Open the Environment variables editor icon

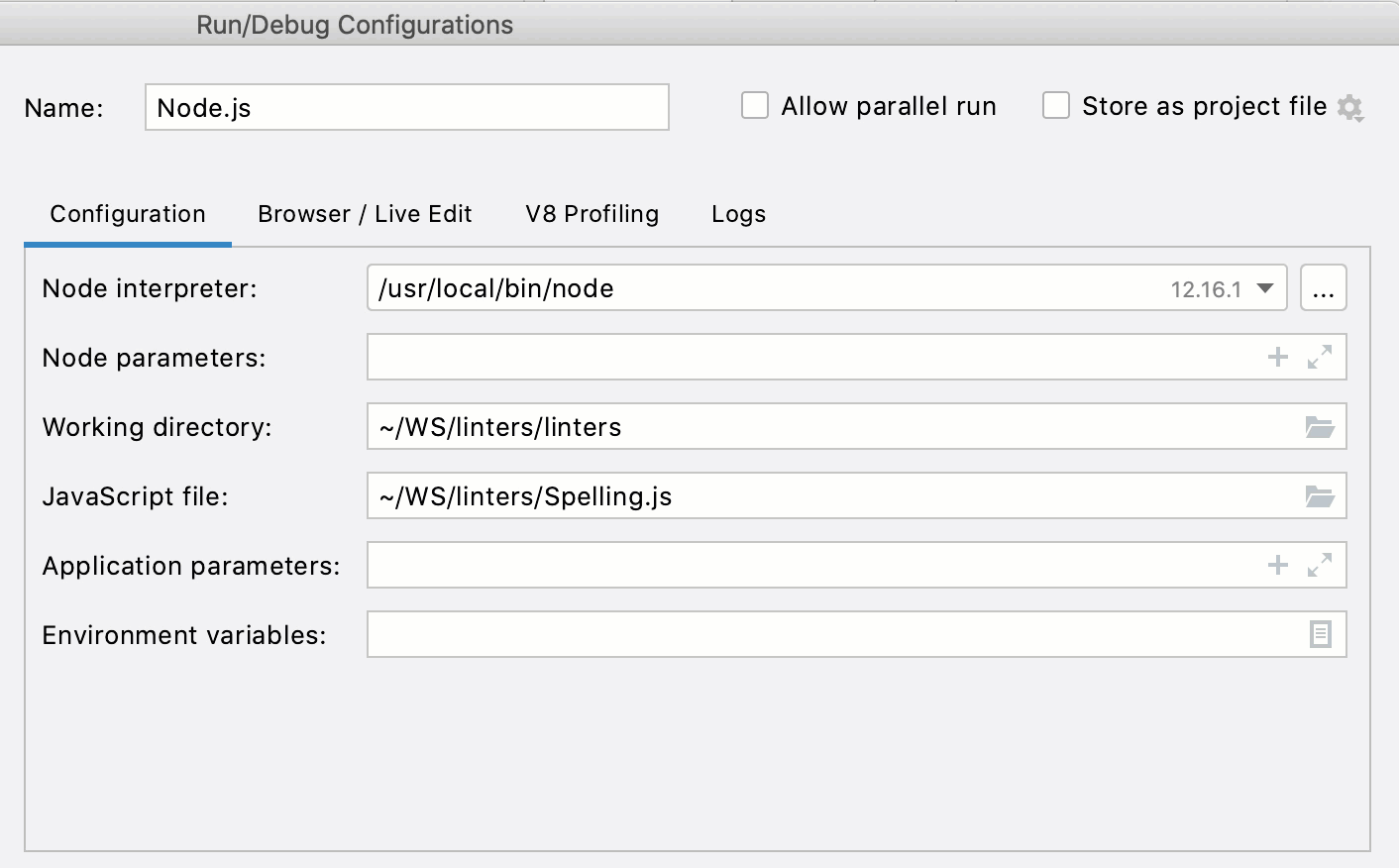pyautogui.click(x=1319, y=634)
